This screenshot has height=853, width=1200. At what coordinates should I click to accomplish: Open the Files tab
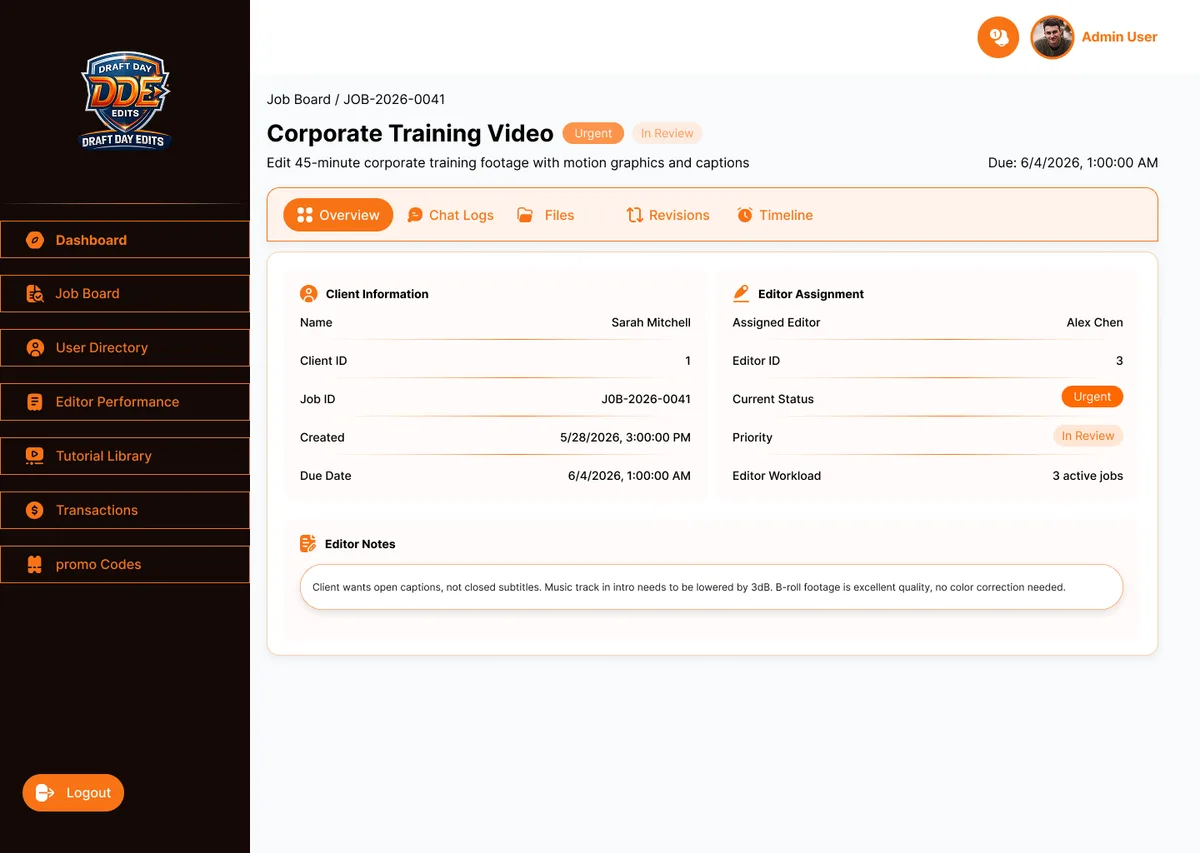(546, 215)
